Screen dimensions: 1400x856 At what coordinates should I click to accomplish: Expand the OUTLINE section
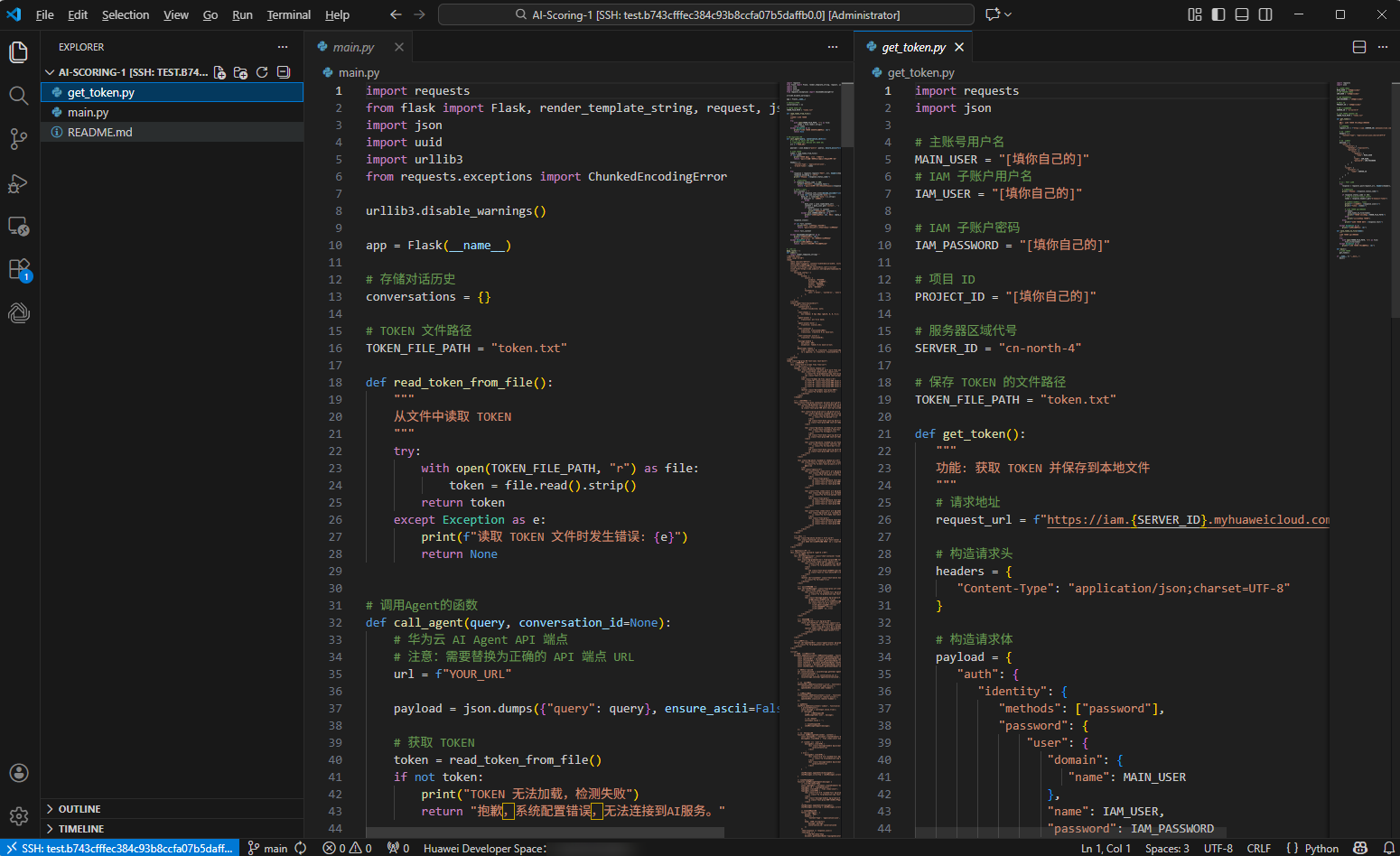coord(172,809)
